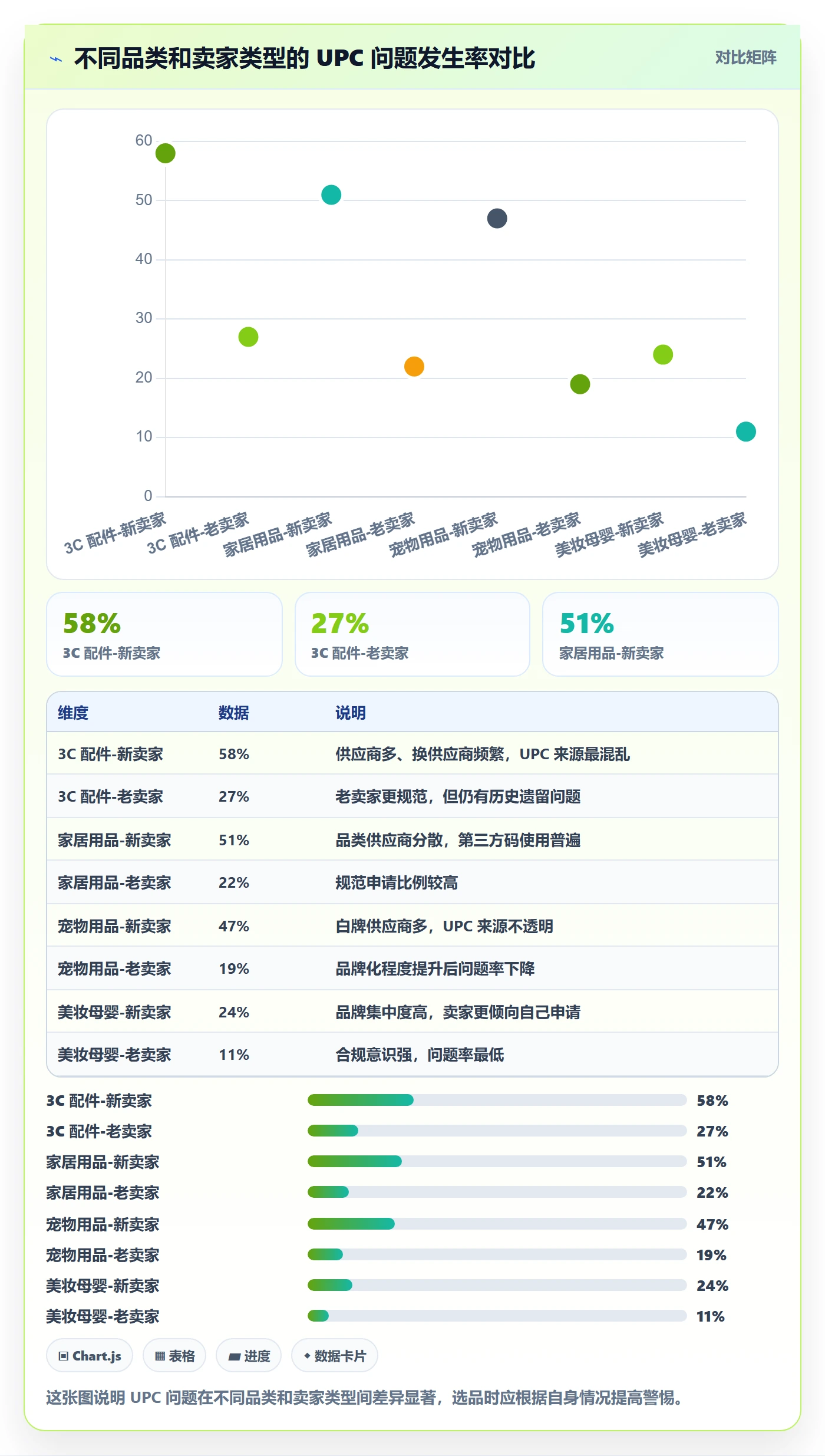The width and height of the screenshot is (825, 1456).
Task: Click the 3C 配件-老卖家 27% progress bar
Action: (497, 1131)
